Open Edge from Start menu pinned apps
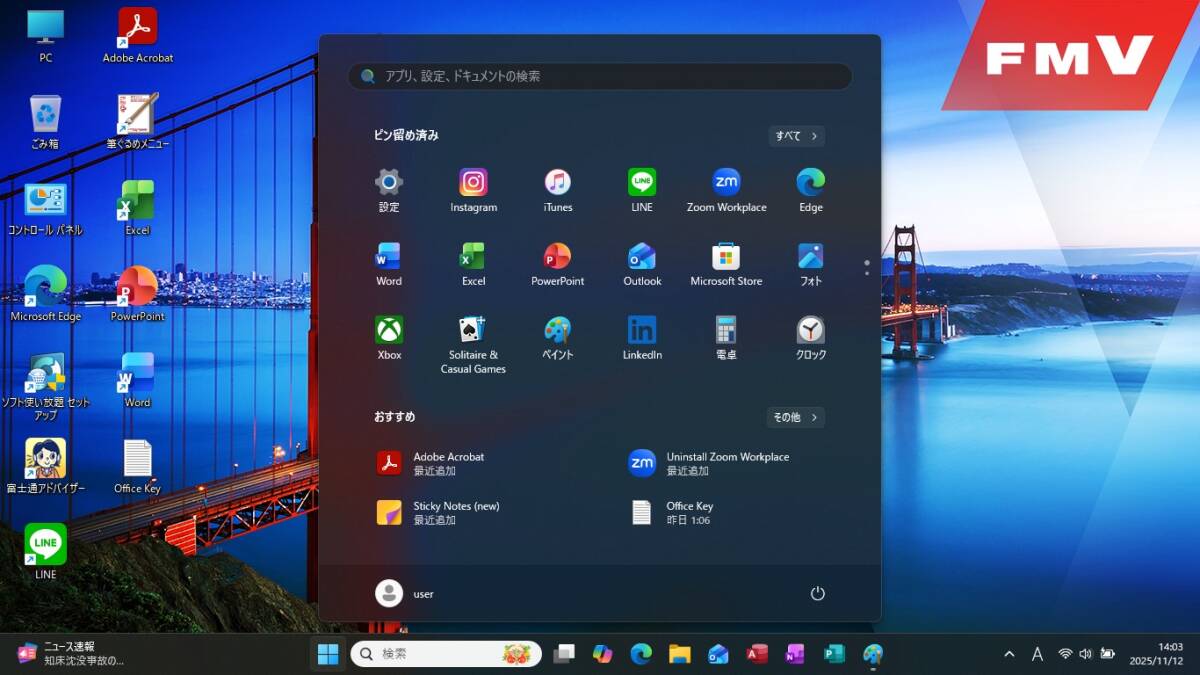Viewport: 1200px width, 675px height. coord(811,190)
